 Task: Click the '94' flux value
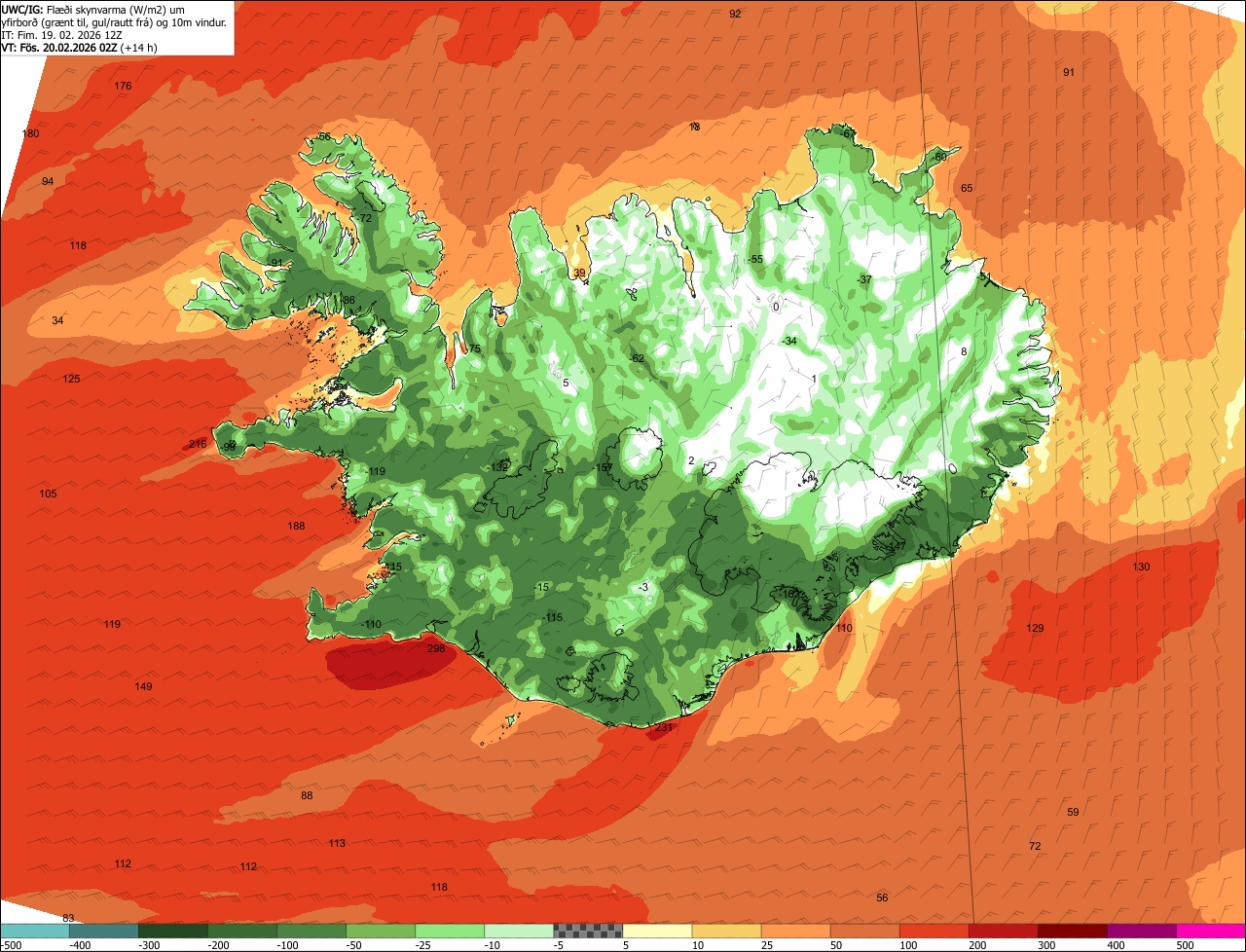point(48,182)
